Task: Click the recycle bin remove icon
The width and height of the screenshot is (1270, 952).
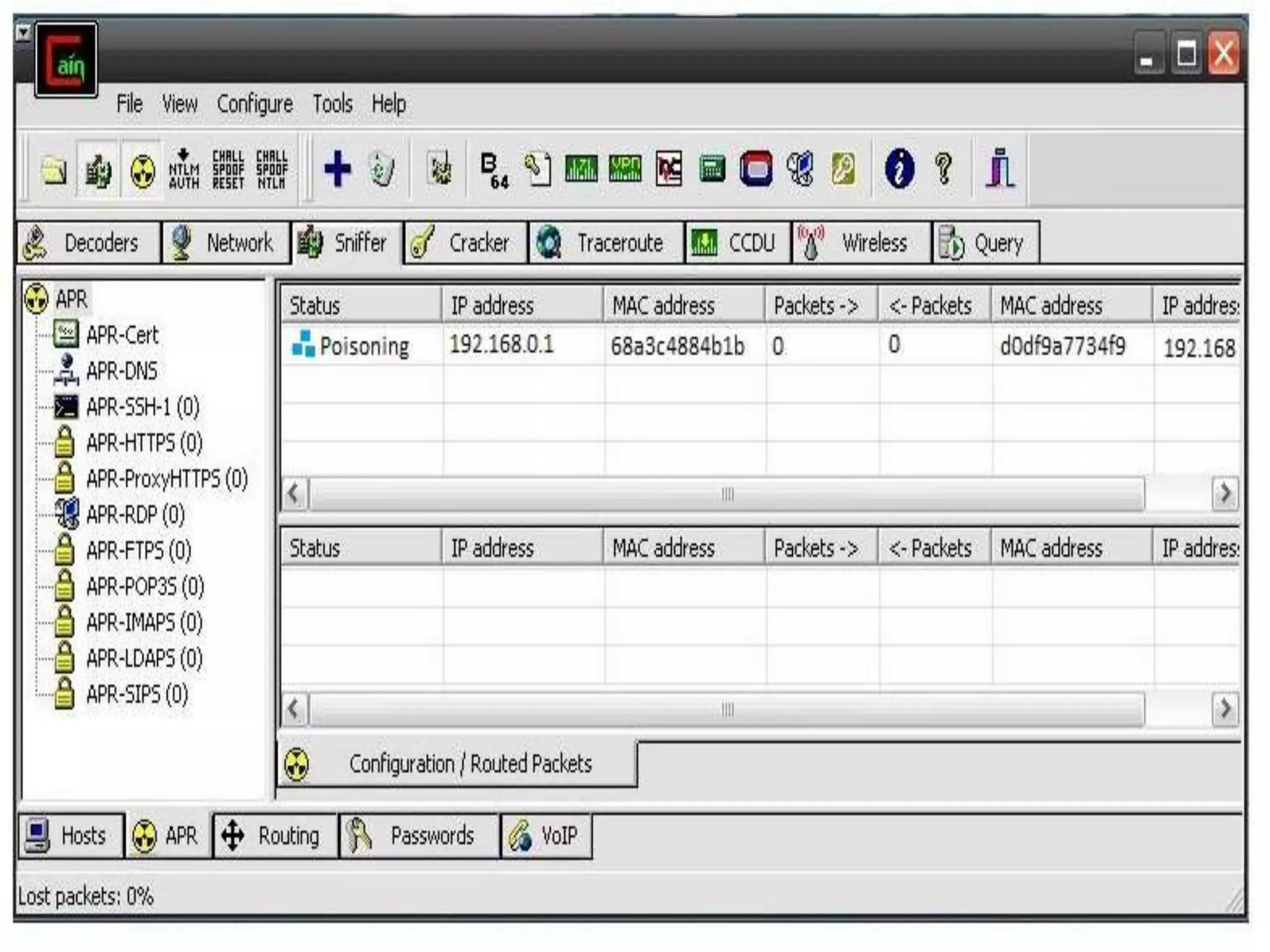Action: pos(381,169)
